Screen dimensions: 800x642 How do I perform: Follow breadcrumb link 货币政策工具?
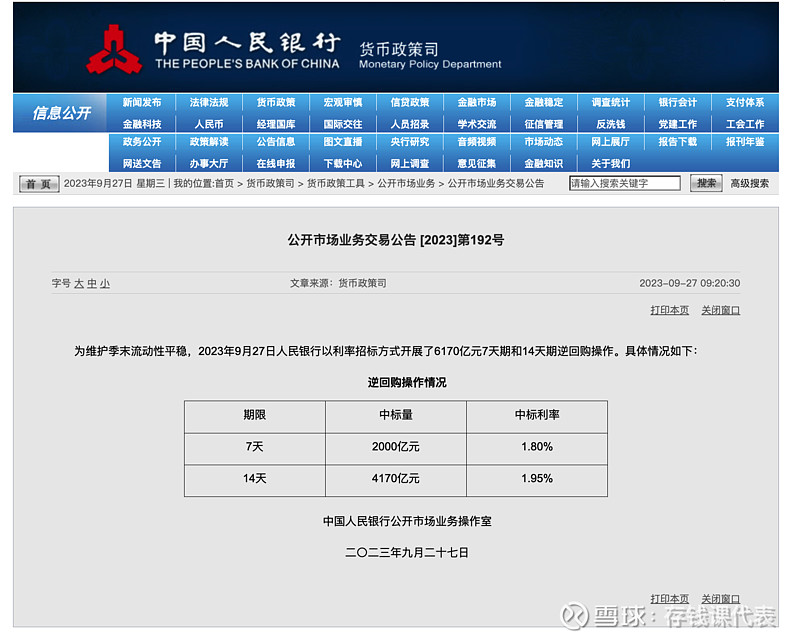336,183
